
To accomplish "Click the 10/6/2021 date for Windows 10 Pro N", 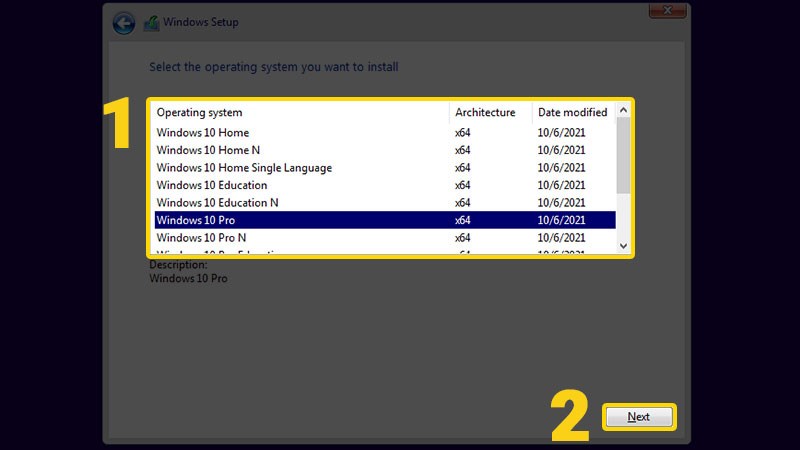I will pyautogui.click(x=561, y=238).
